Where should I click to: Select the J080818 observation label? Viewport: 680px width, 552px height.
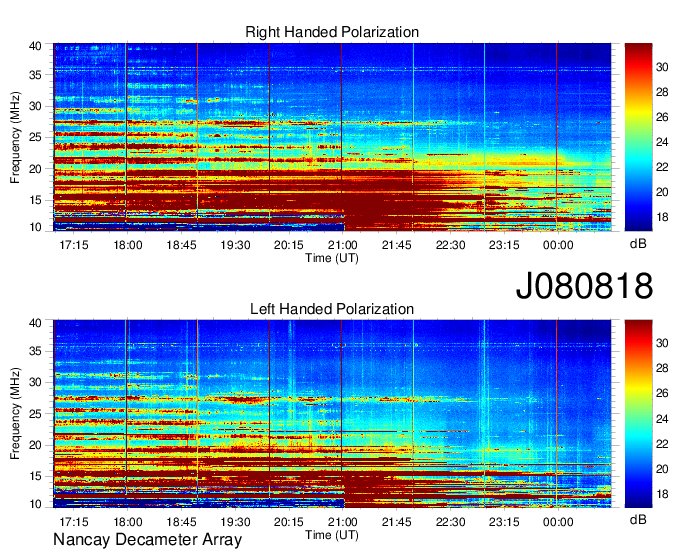click(584, 286)
